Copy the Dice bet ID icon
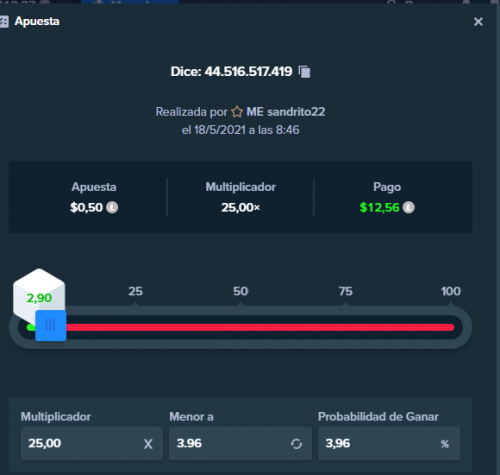The image size is (500, 475). click(304, 72)
